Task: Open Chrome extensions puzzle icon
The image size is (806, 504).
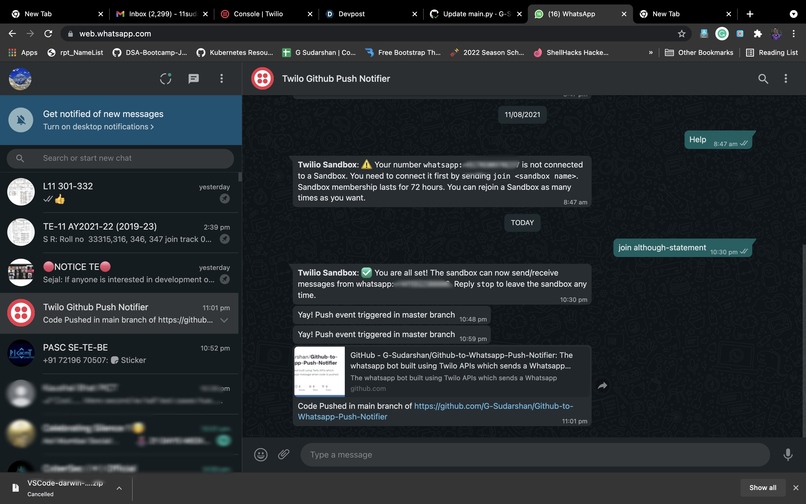Action: tap(757, 34)
